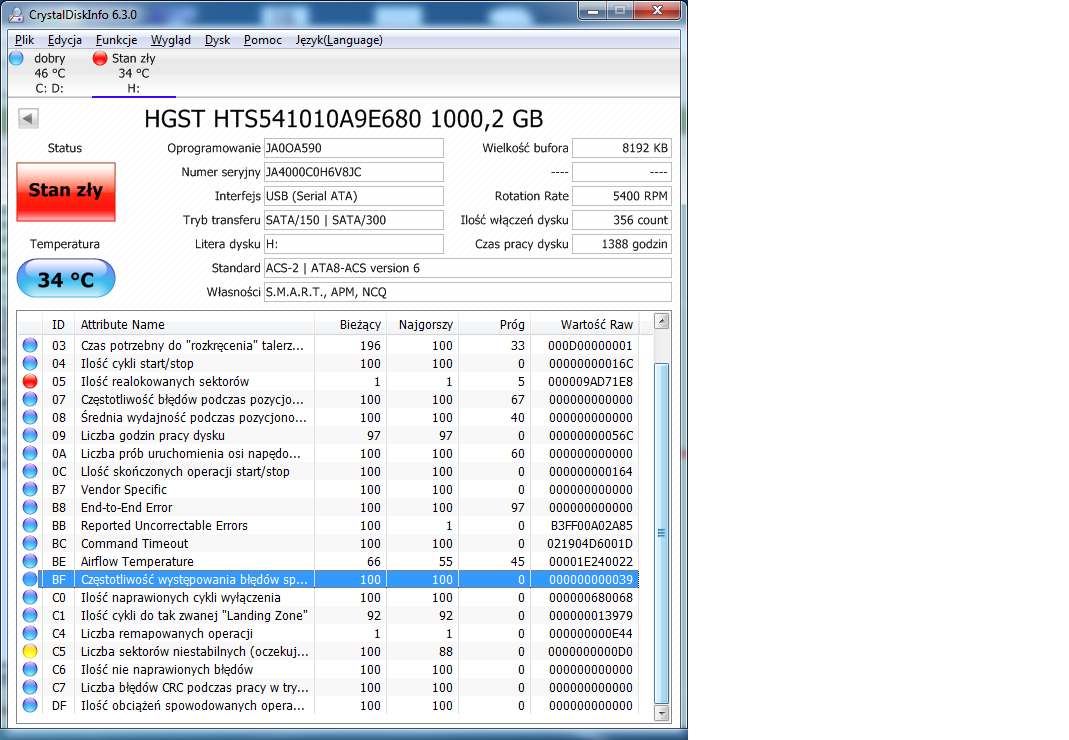1069x740 pixels.
Task: Click blue status dot for attribute 08
Action: (x=30, y=417)
